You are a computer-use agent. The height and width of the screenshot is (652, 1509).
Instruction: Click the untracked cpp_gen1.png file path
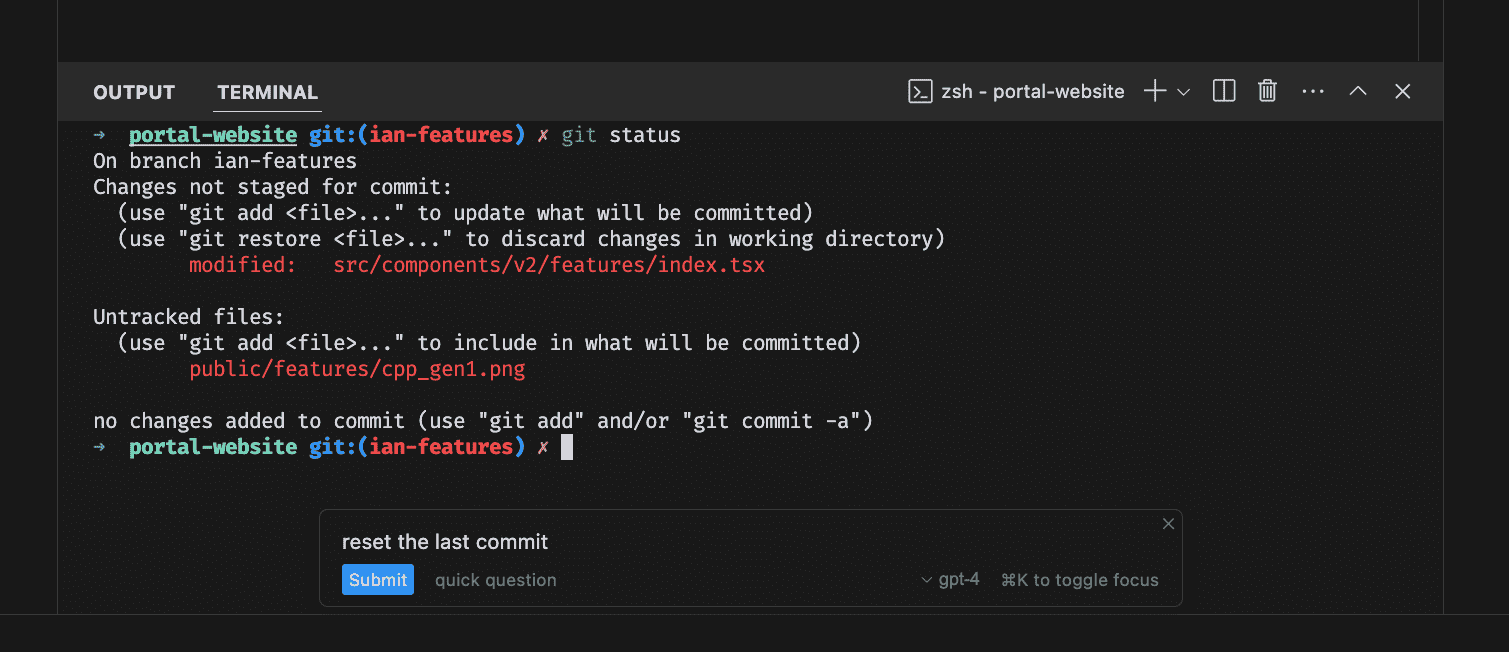[x=357, y=369]
